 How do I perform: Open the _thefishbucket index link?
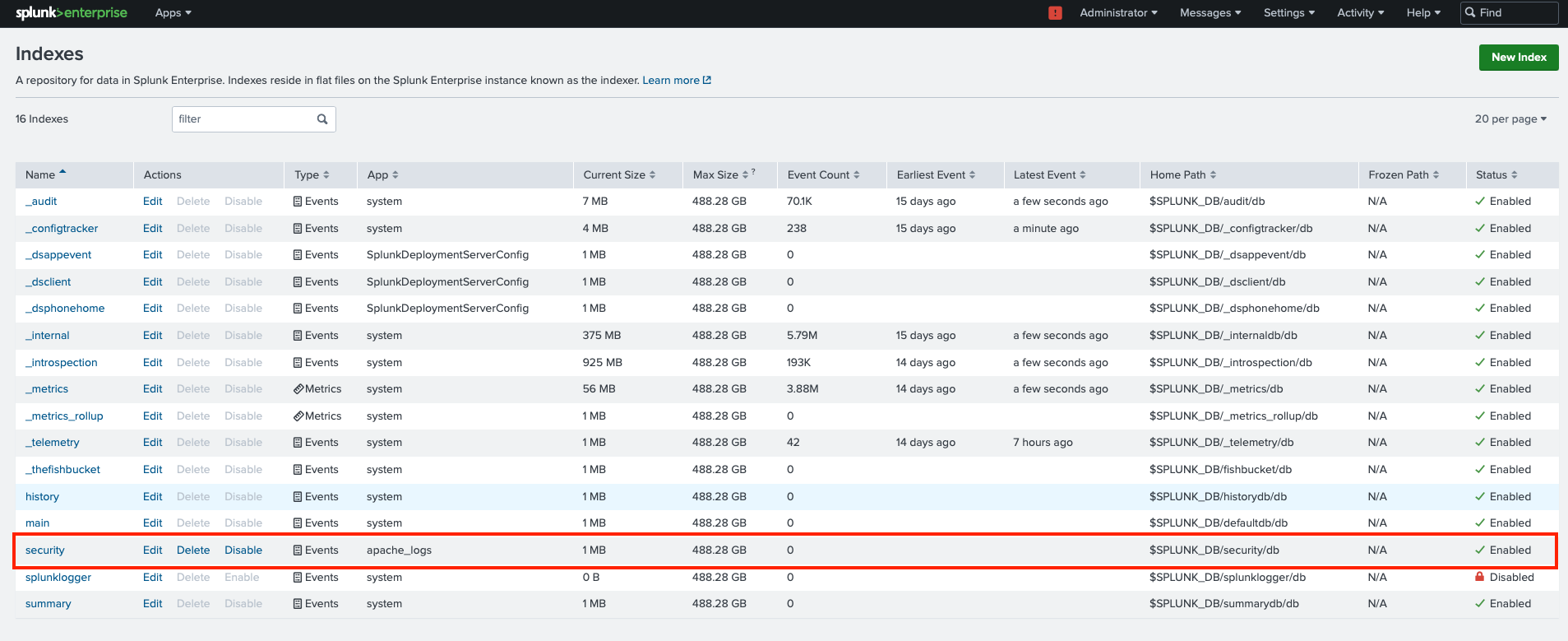(62, 470)
